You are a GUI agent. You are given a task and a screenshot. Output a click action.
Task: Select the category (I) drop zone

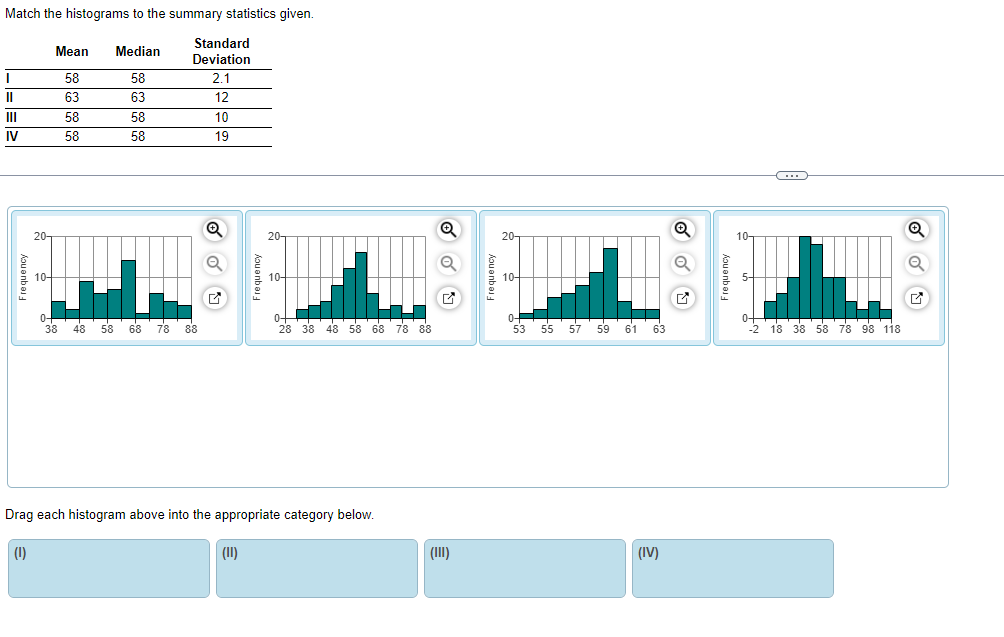click(108, 568)
